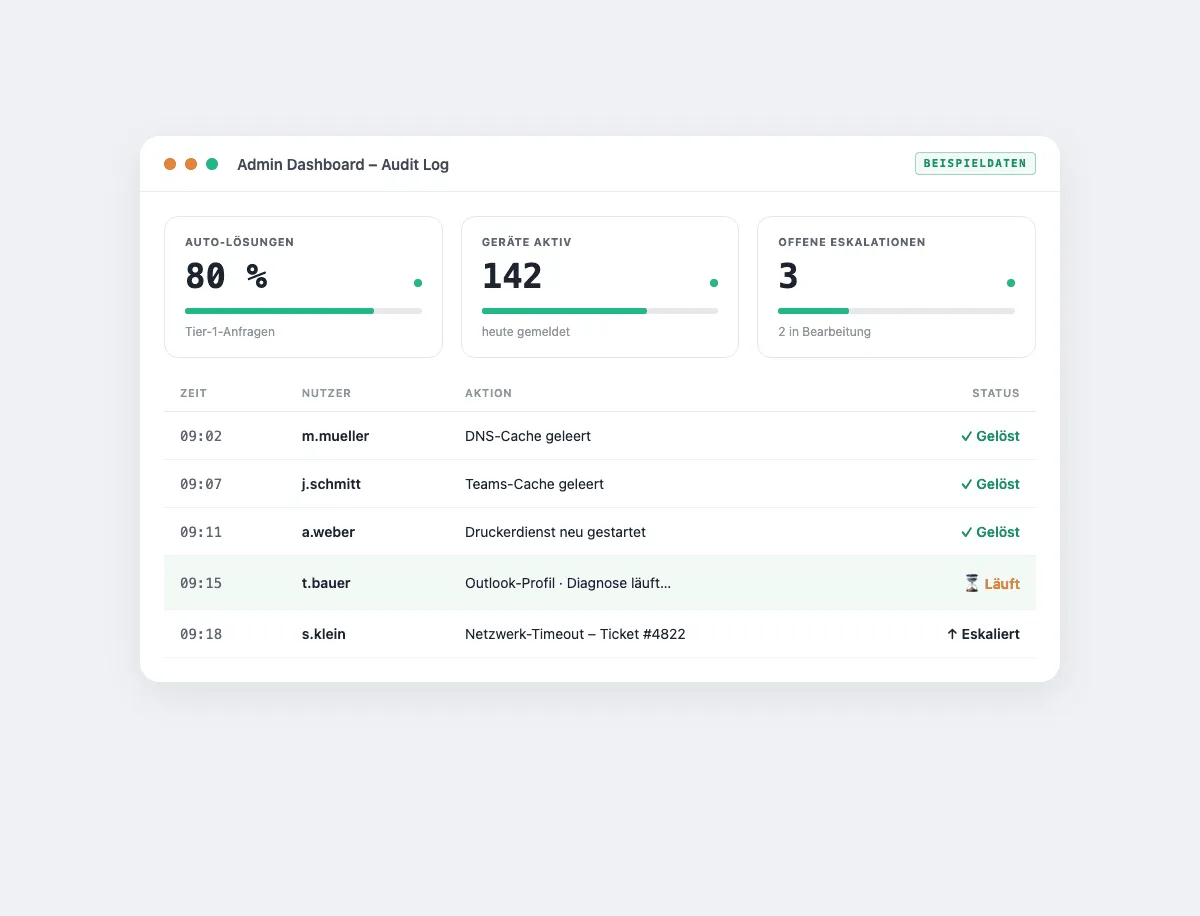
Task: Click 'Druckerdienst neu gestartet' action
Action: [x=555, y=532]
